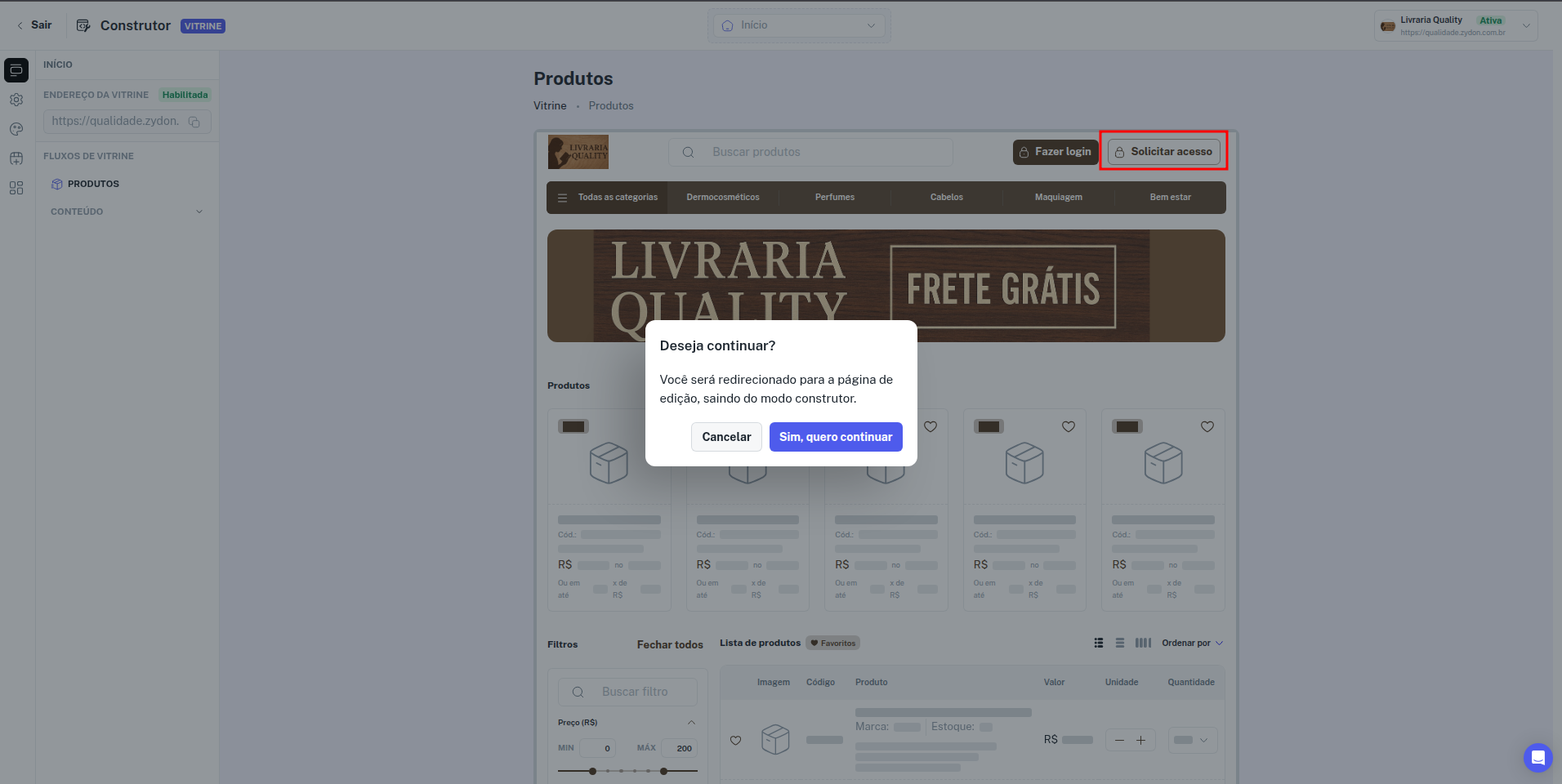The height and width of the screenshot is (784, 1562).
Task: Click the first product card box image
Action: point(609,463)
